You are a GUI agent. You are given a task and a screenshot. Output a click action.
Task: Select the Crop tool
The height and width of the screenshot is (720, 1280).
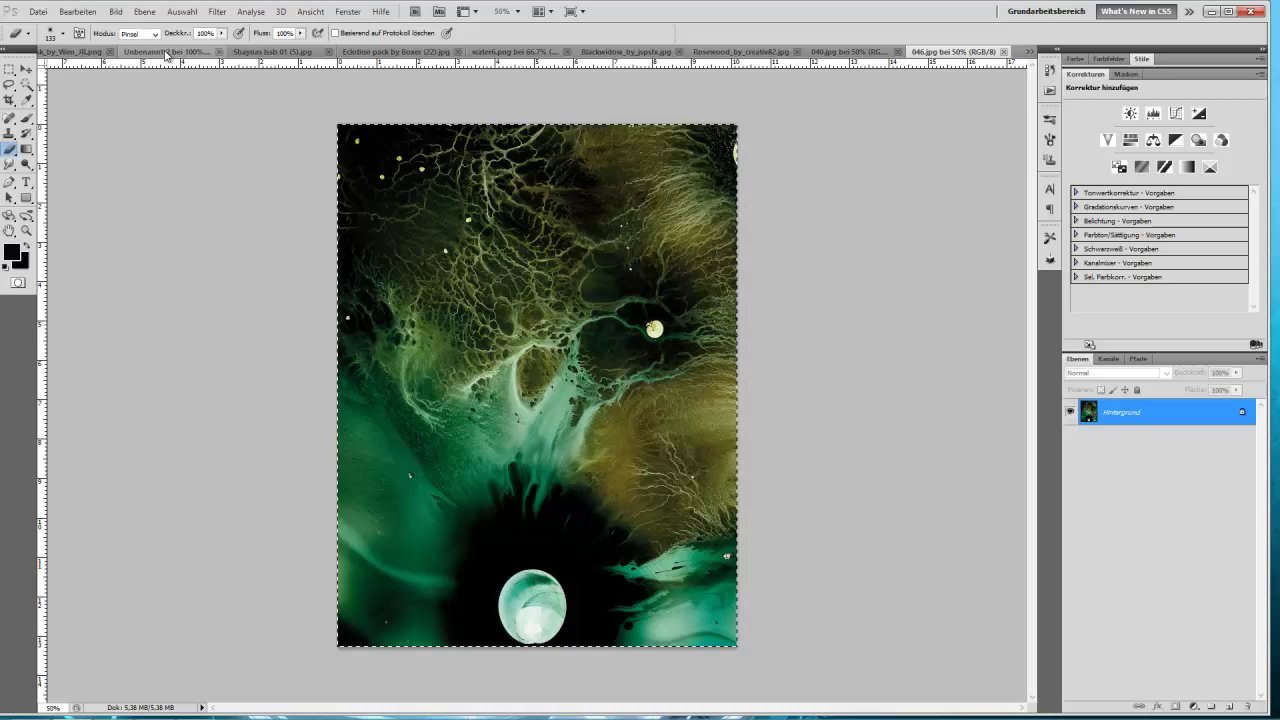click(x=9, y=101)
